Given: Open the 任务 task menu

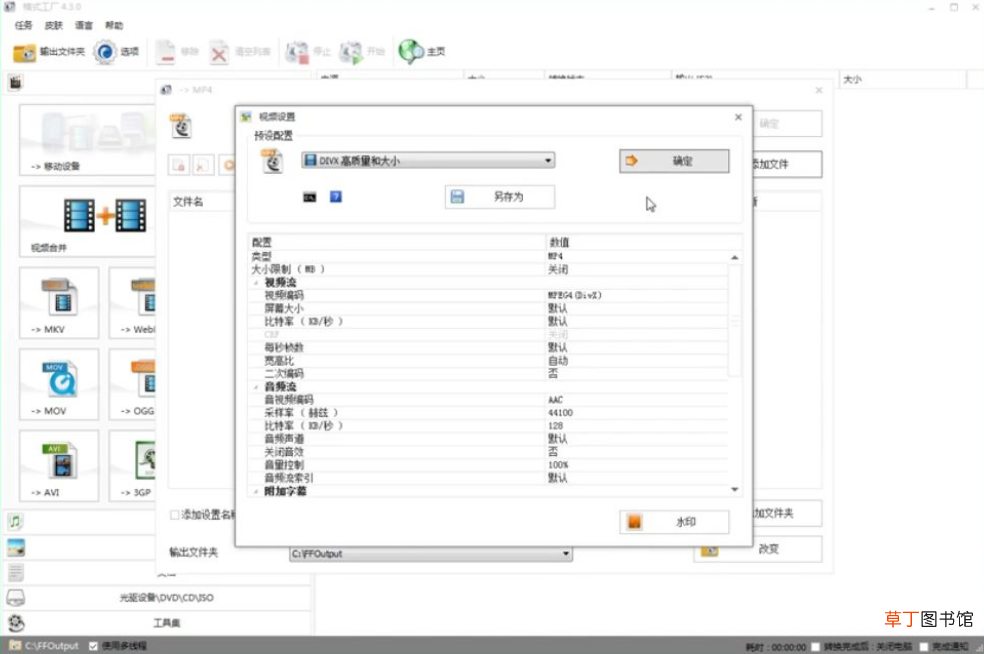Looking at the screenshot, I should (x=24, y=25).
